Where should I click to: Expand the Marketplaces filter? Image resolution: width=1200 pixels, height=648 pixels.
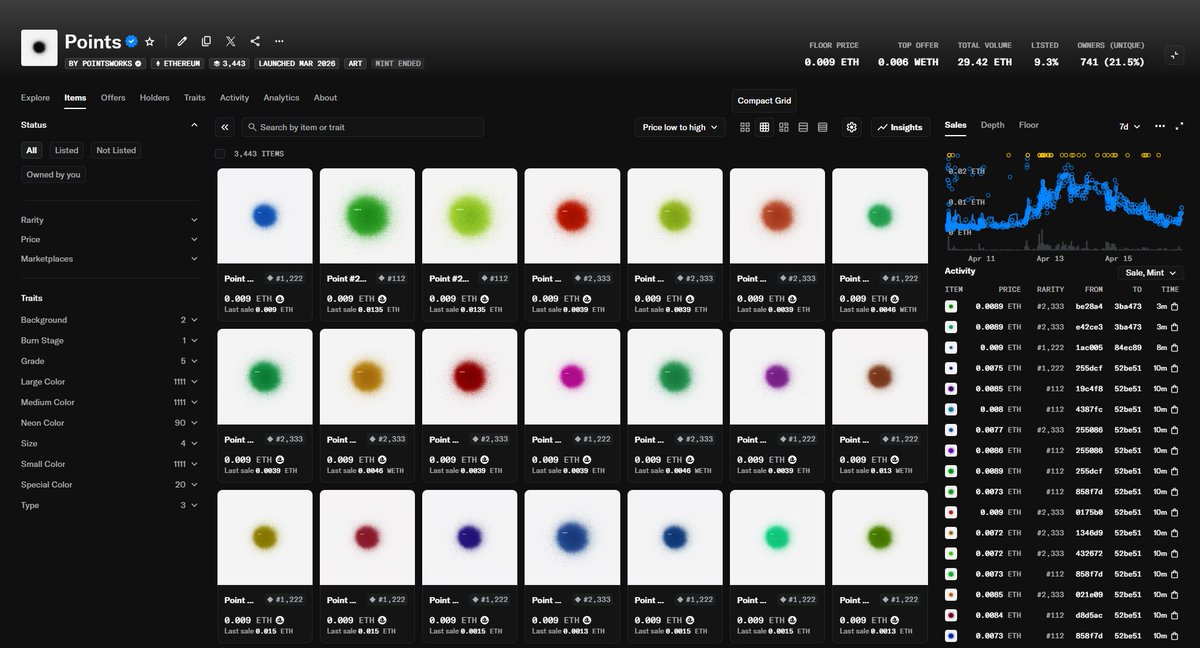110,259
